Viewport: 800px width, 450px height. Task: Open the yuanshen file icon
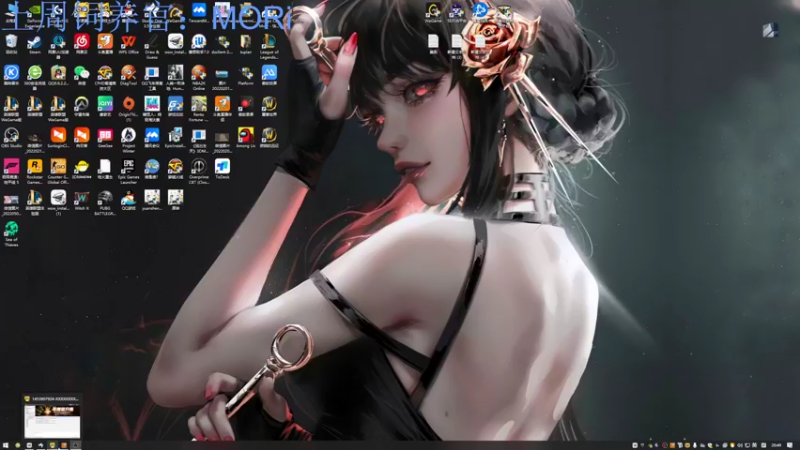(152, 199)
